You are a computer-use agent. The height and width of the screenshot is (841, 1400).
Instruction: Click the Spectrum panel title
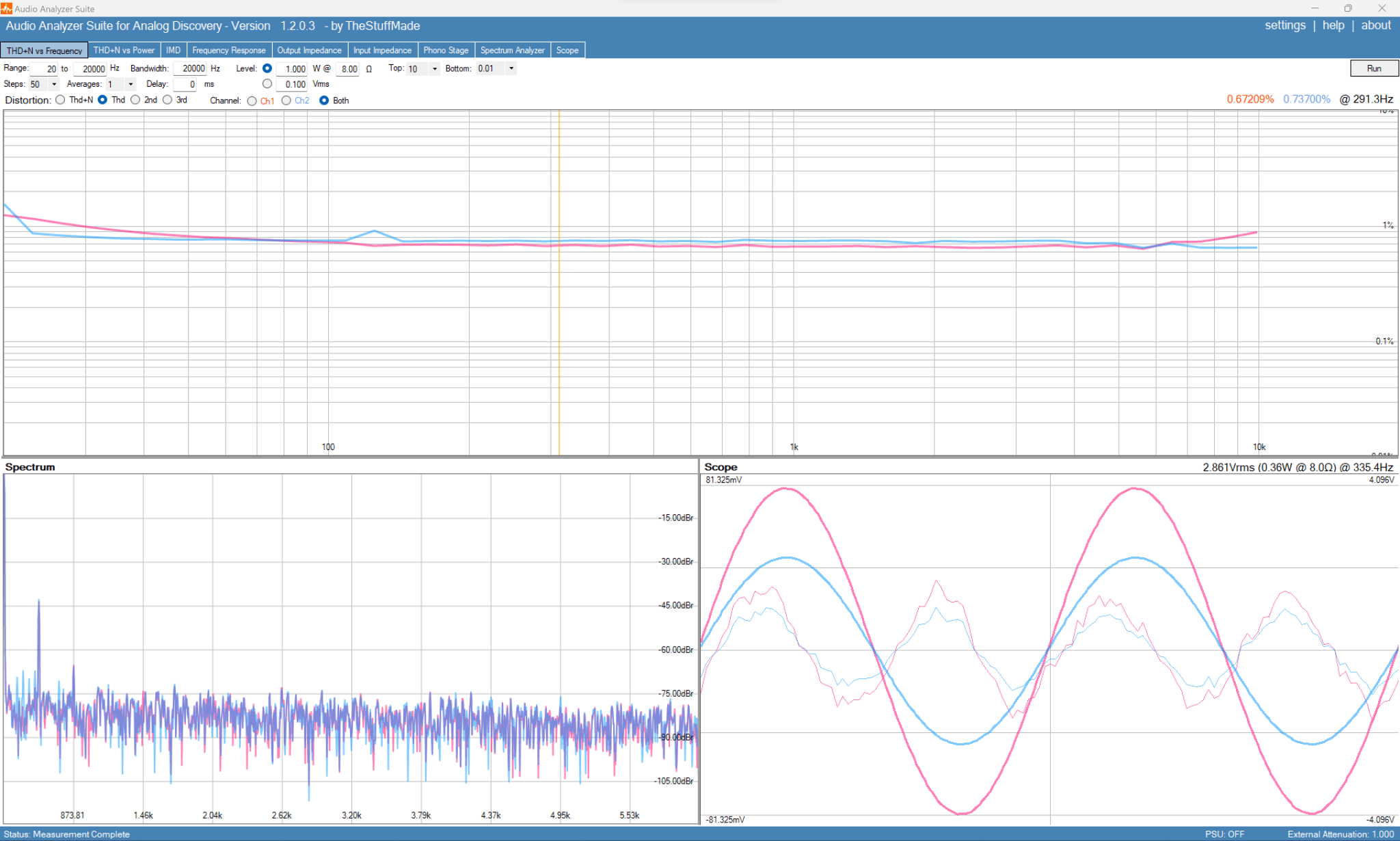pyautogui.click(x=30, y=467)
